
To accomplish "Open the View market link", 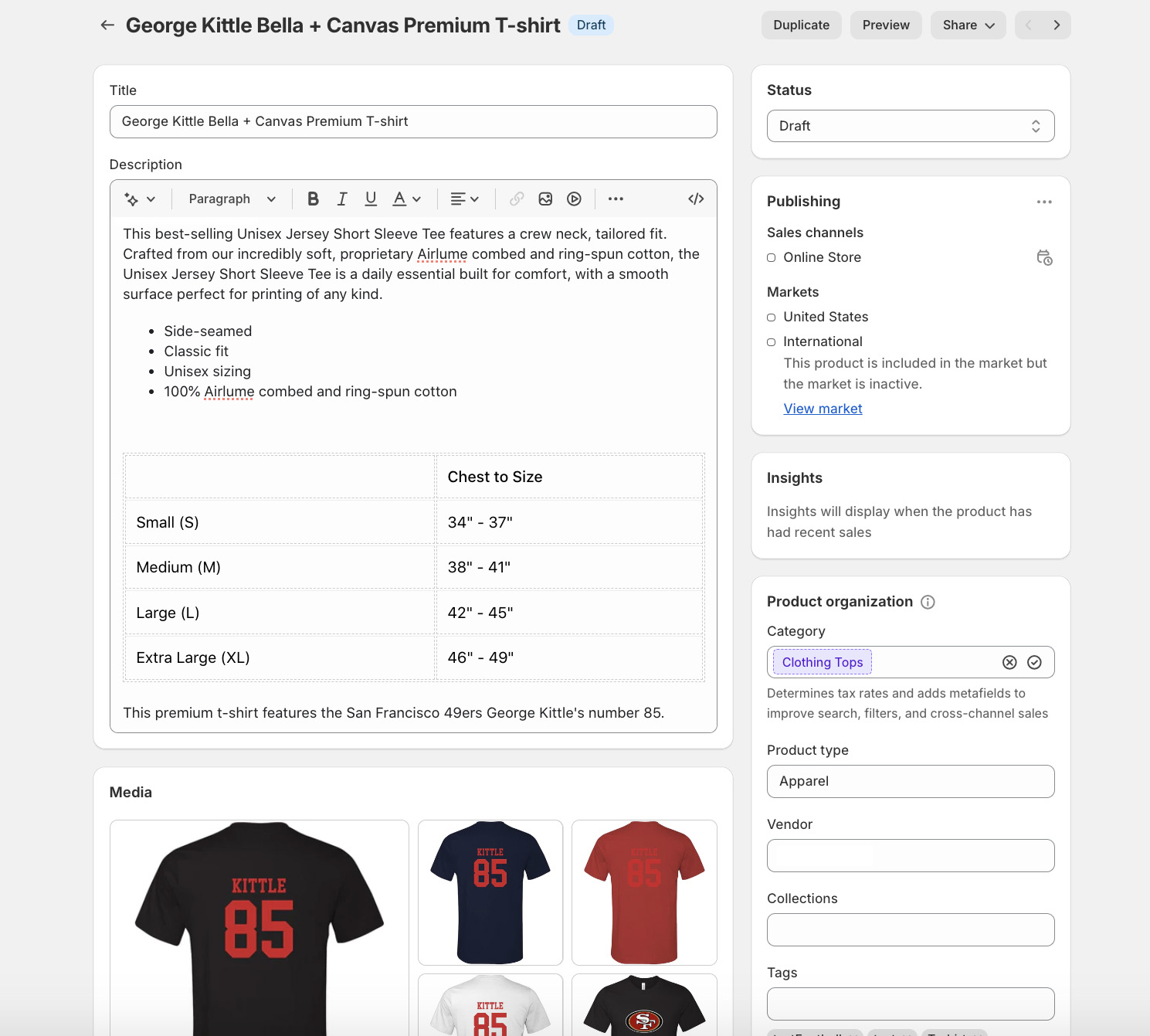I will click(x=823, y=409).
